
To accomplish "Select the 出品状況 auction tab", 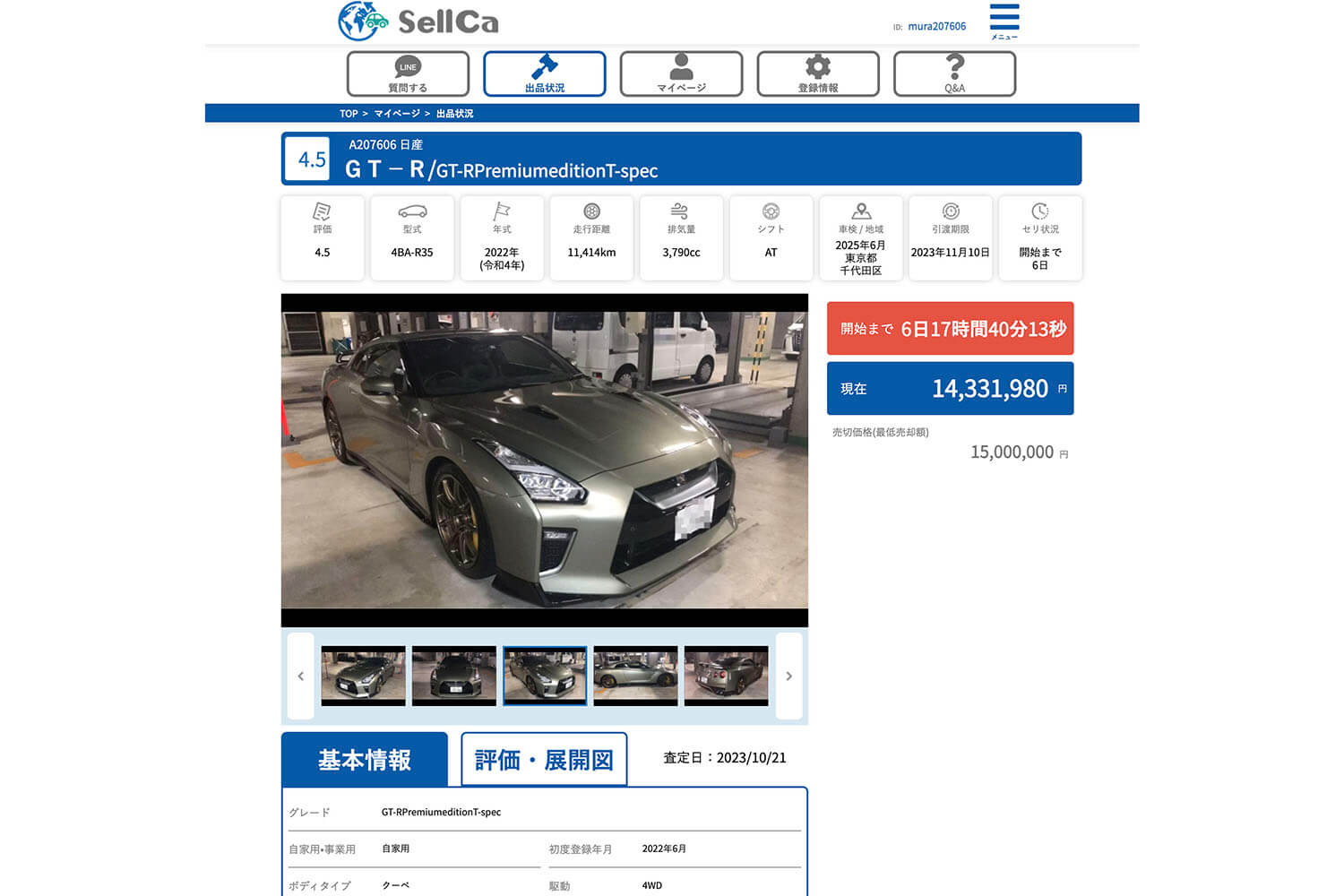I will click(545, 73).
